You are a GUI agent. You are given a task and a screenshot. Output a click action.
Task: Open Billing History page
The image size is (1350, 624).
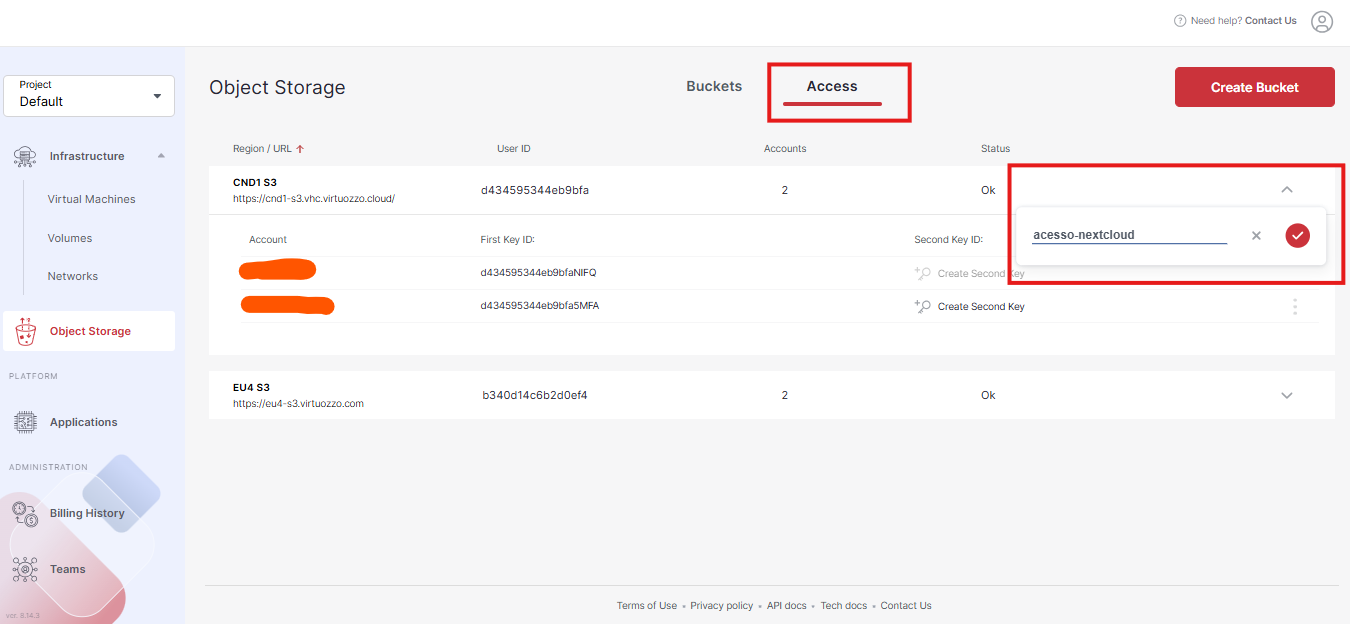coord(87,513)
